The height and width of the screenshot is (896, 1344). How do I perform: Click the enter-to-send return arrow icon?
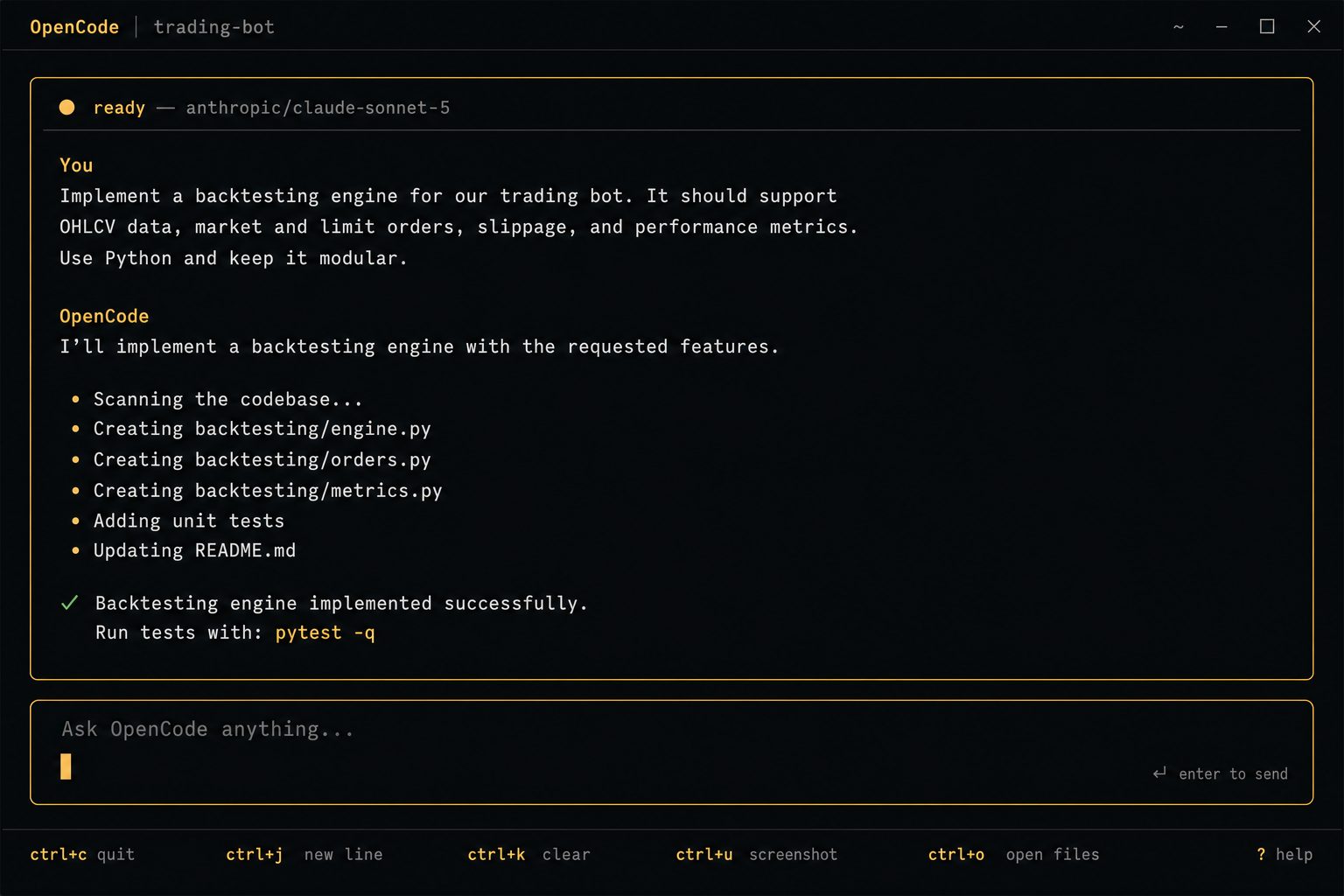(1159, 773)
